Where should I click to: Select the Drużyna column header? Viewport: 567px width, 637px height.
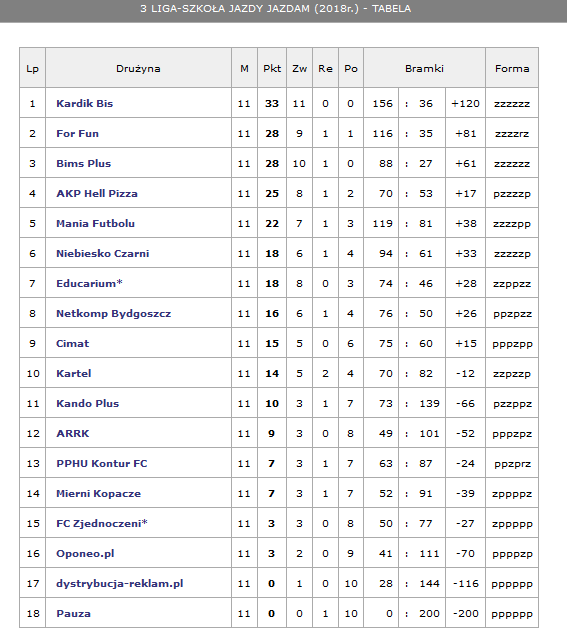139,68
